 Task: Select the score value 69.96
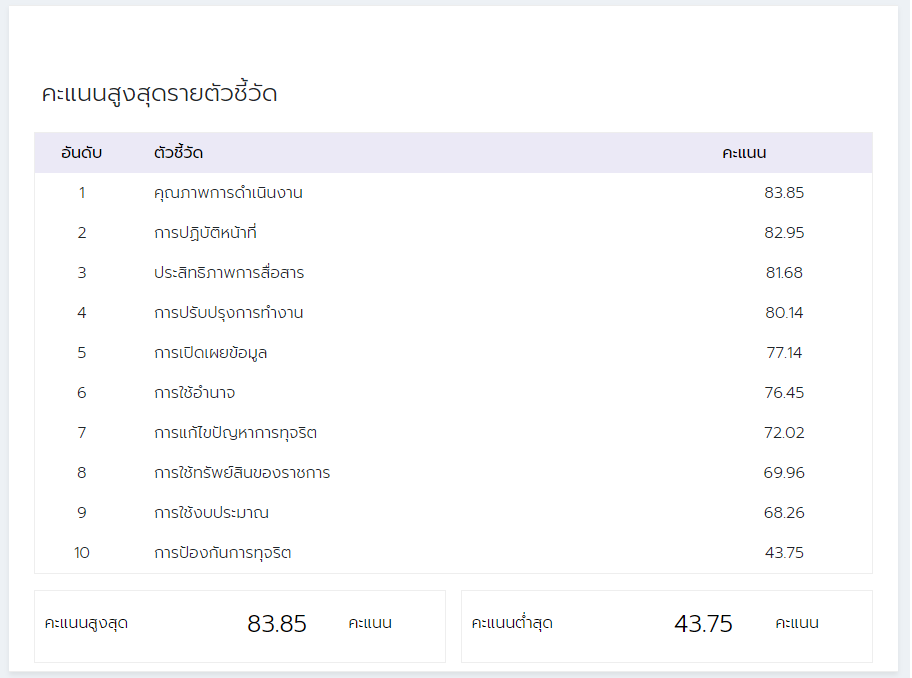(x=784, y=473)
